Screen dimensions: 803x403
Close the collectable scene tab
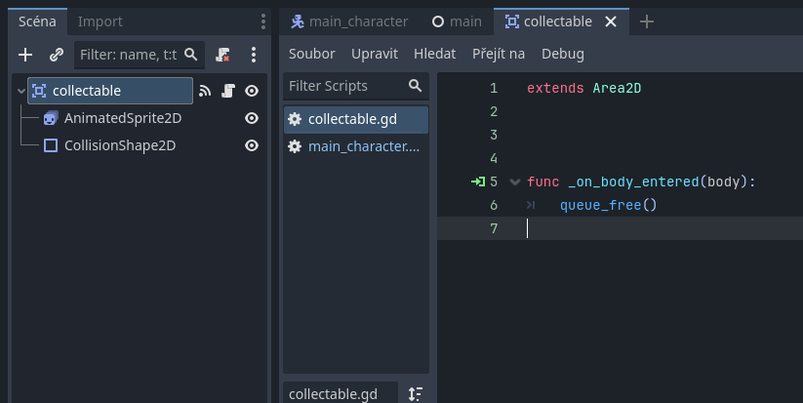tap(610, 22)
